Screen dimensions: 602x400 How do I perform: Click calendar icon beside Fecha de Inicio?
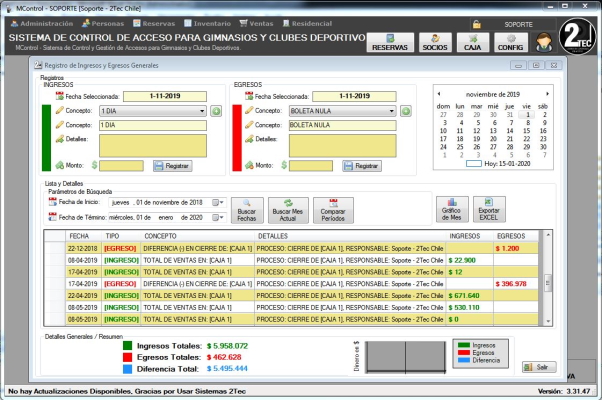[x=53, y=202]
